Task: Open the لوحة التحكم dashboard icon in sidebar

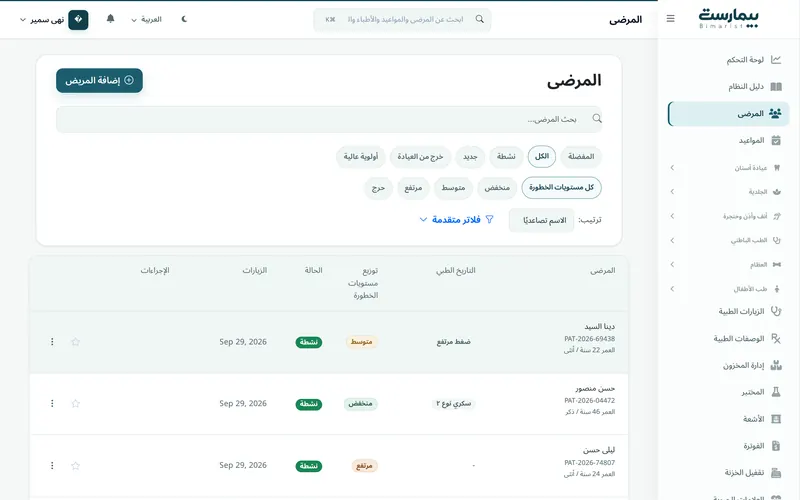Action: (x=776, y=60)
